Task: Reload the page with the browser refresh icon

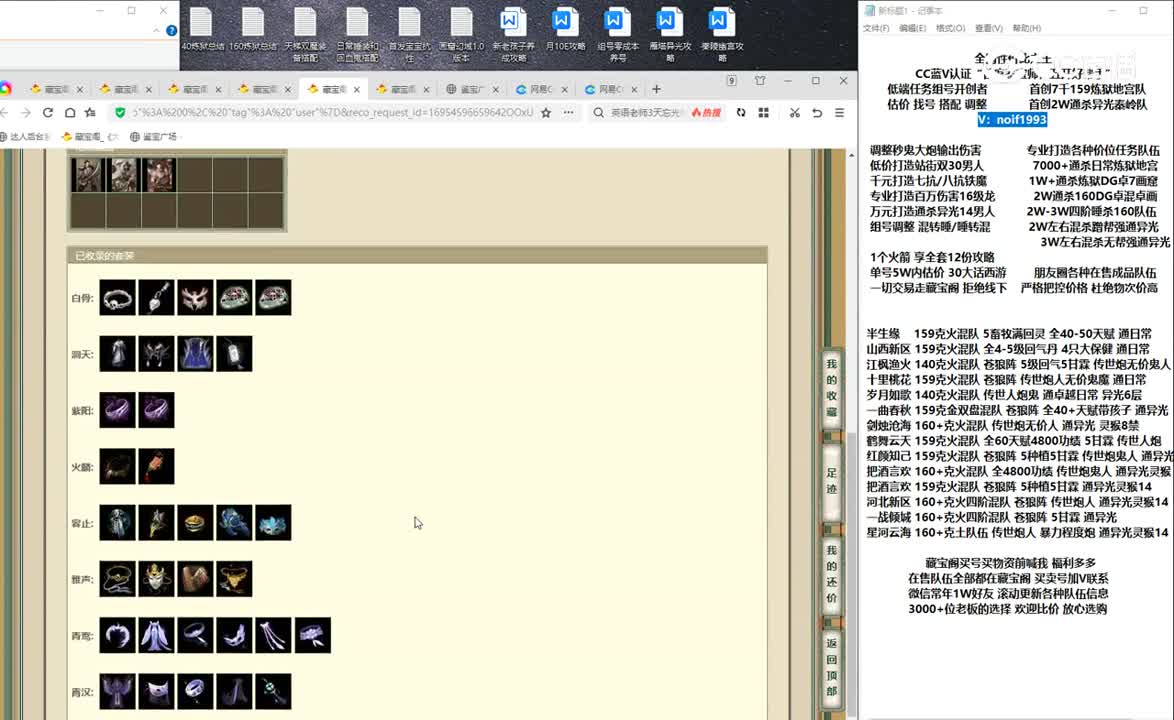Action: pyautogui.click(x=48, y=112)
